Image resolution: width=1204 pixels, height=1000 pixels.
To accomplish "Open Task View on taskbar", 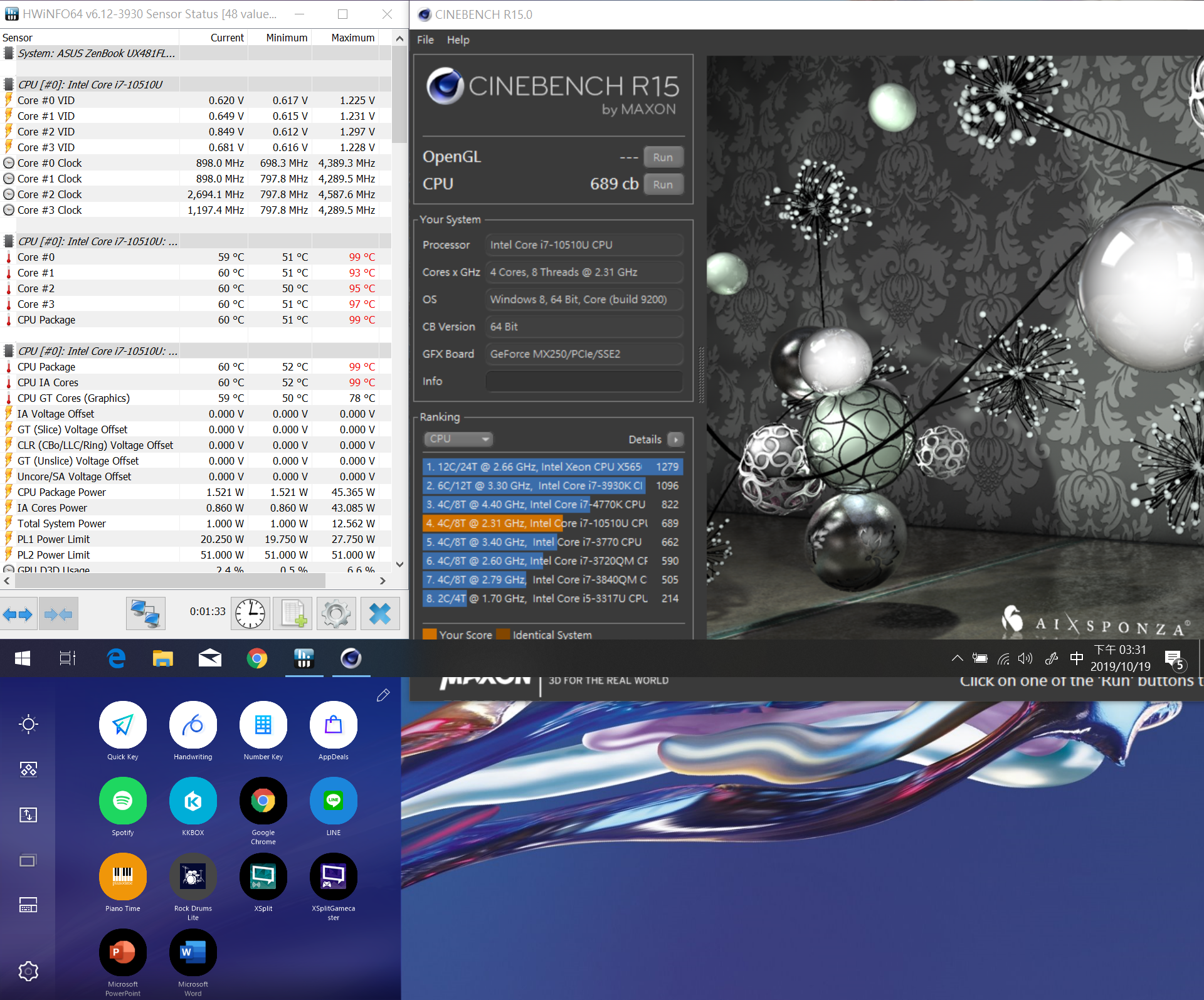I will (x=68, y=658).
